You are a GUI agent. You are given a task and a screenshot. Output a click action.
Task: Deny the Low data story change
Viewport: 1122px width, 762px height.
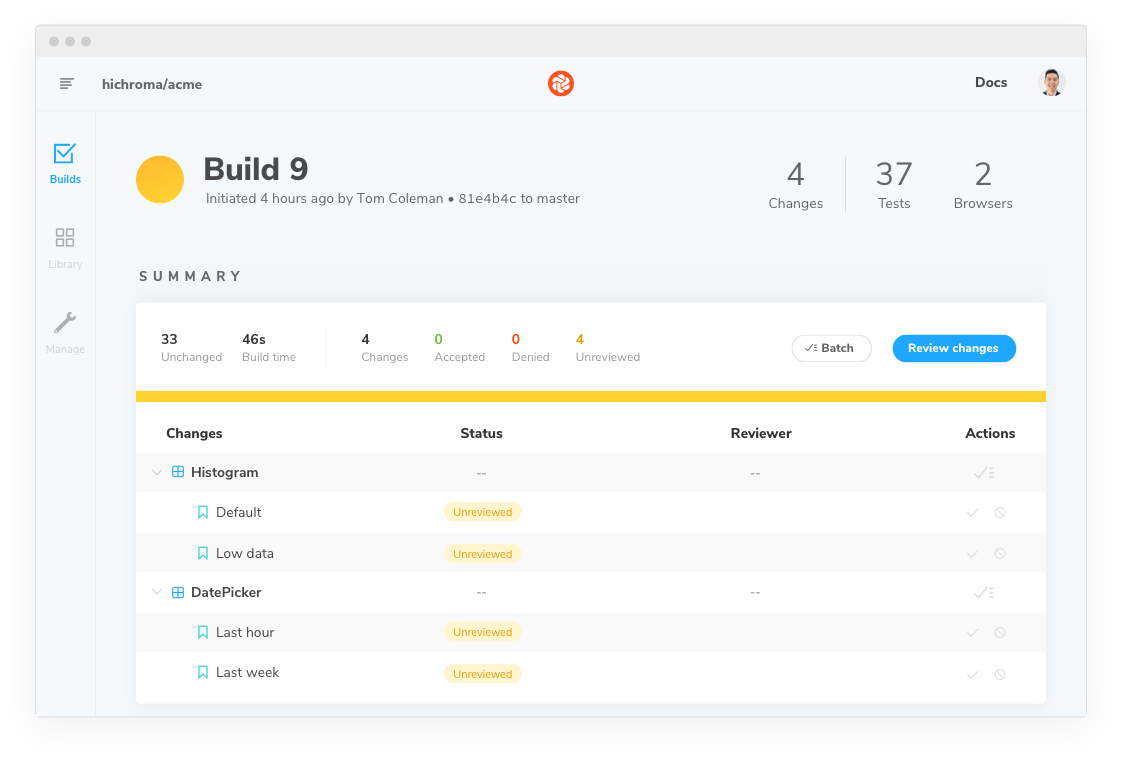click(1000, 554)
